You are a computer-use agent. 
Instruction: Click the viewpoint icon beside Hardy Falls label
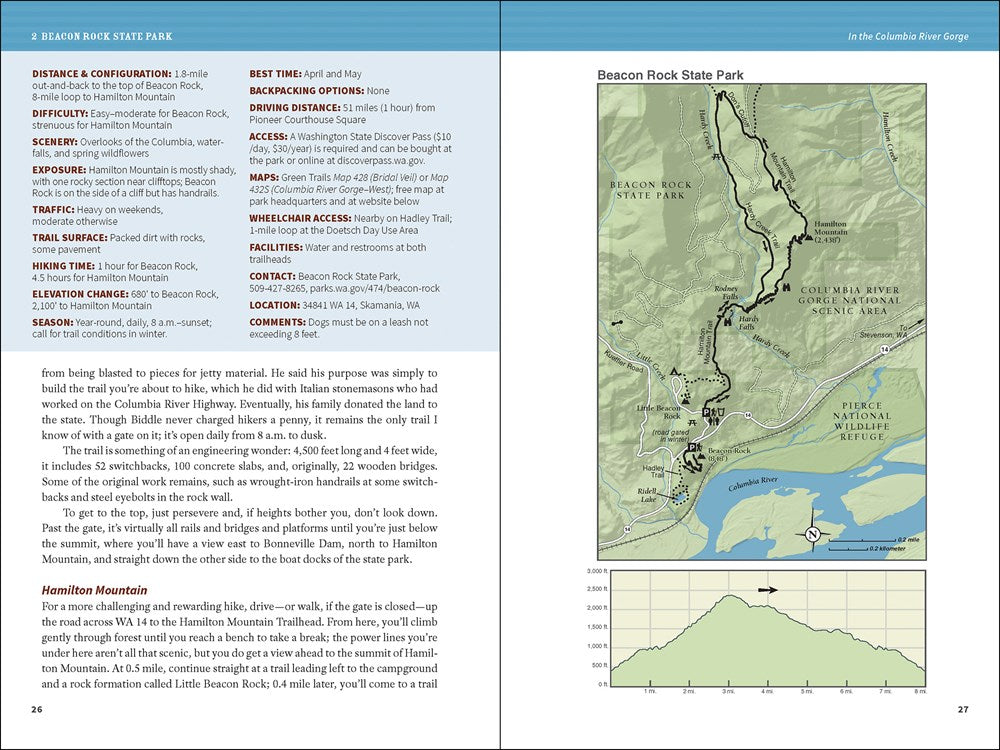tap(727, 320)
